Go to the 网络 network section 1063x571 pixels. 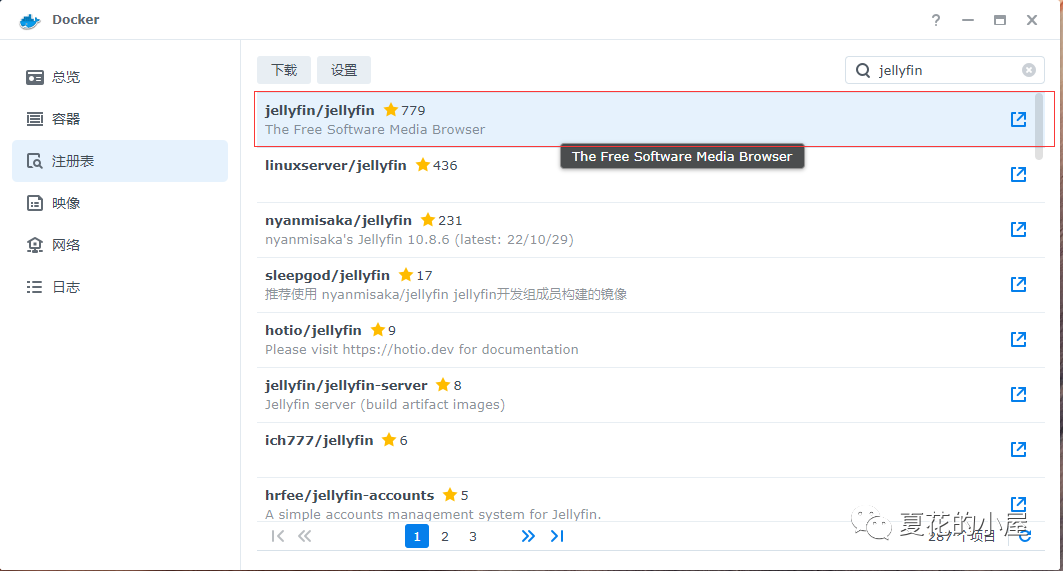coord(66,245)
